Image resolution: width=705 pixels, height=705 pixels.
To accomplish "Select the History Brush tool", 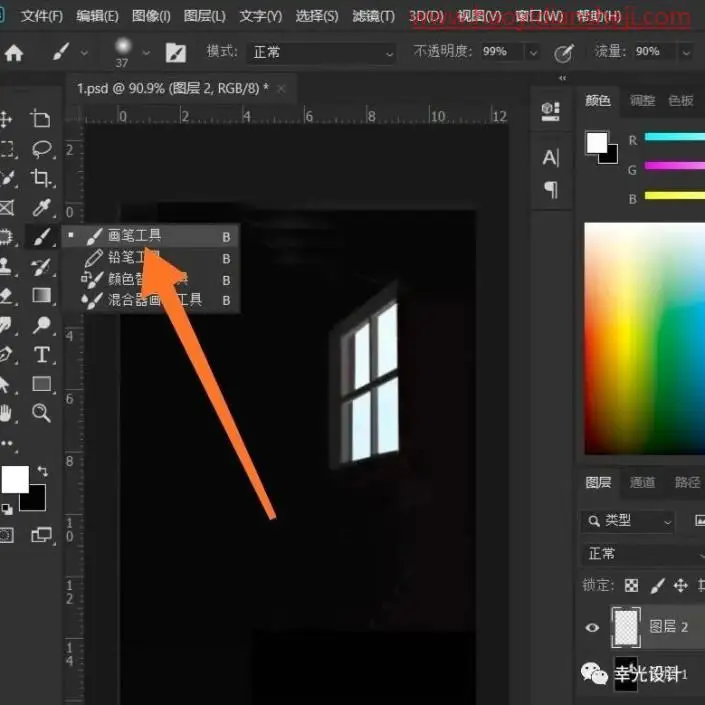I will (x=41, y=266).
